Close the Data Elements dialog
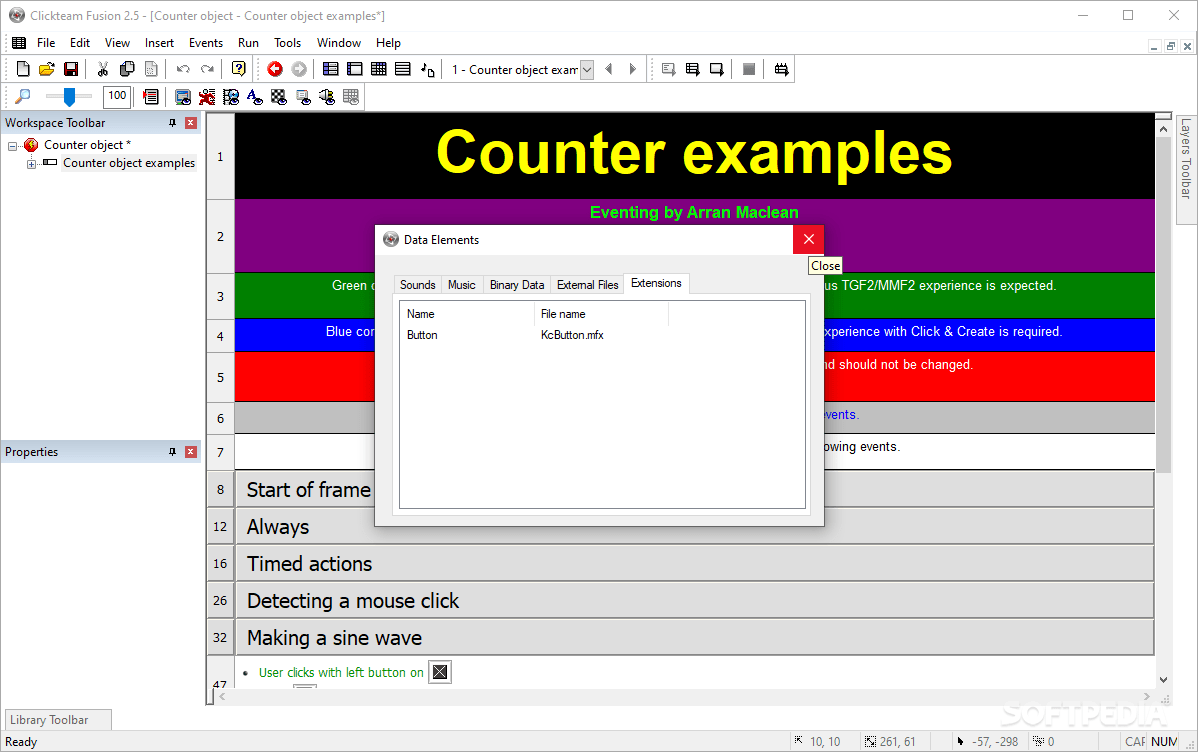This screenshot has width=1198, height=752. click(808, 239)
